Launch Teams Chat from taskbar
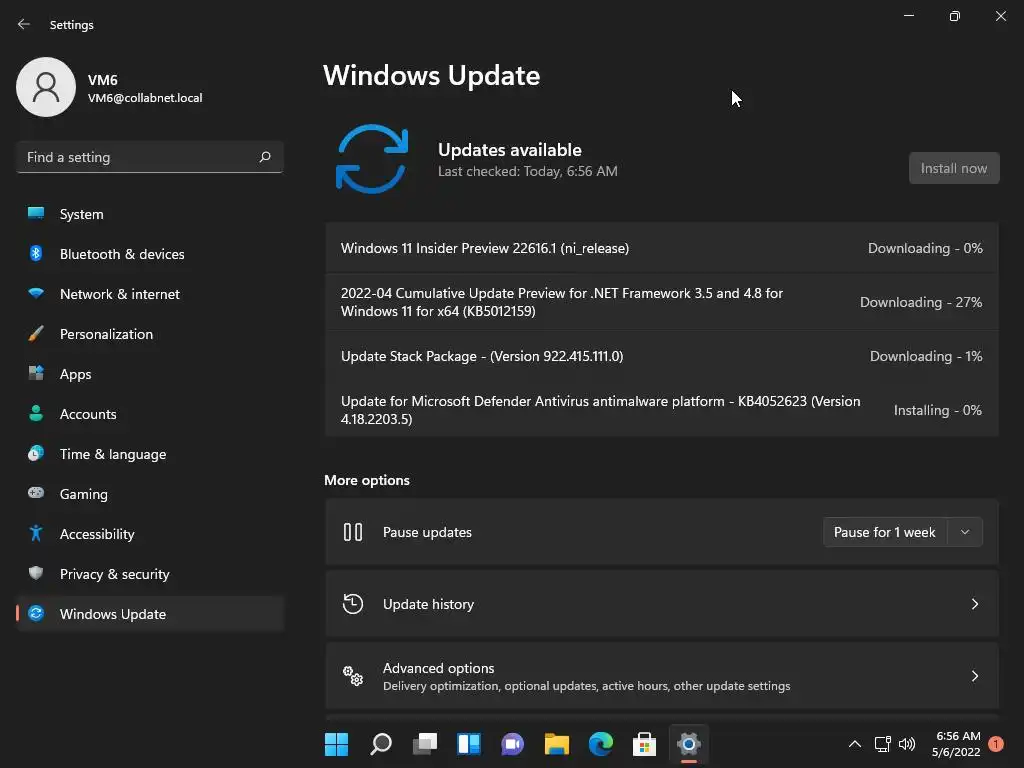 coord(513,744)
